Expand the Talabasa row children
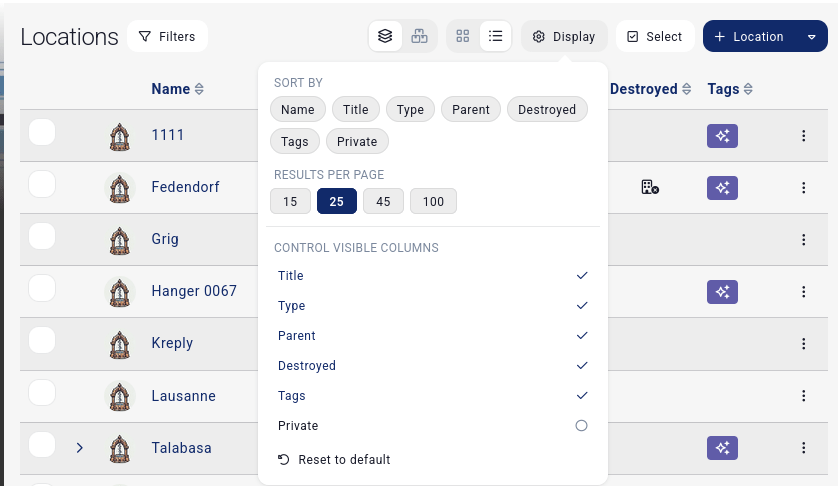 pyautogui.click(x=80, y=448)
